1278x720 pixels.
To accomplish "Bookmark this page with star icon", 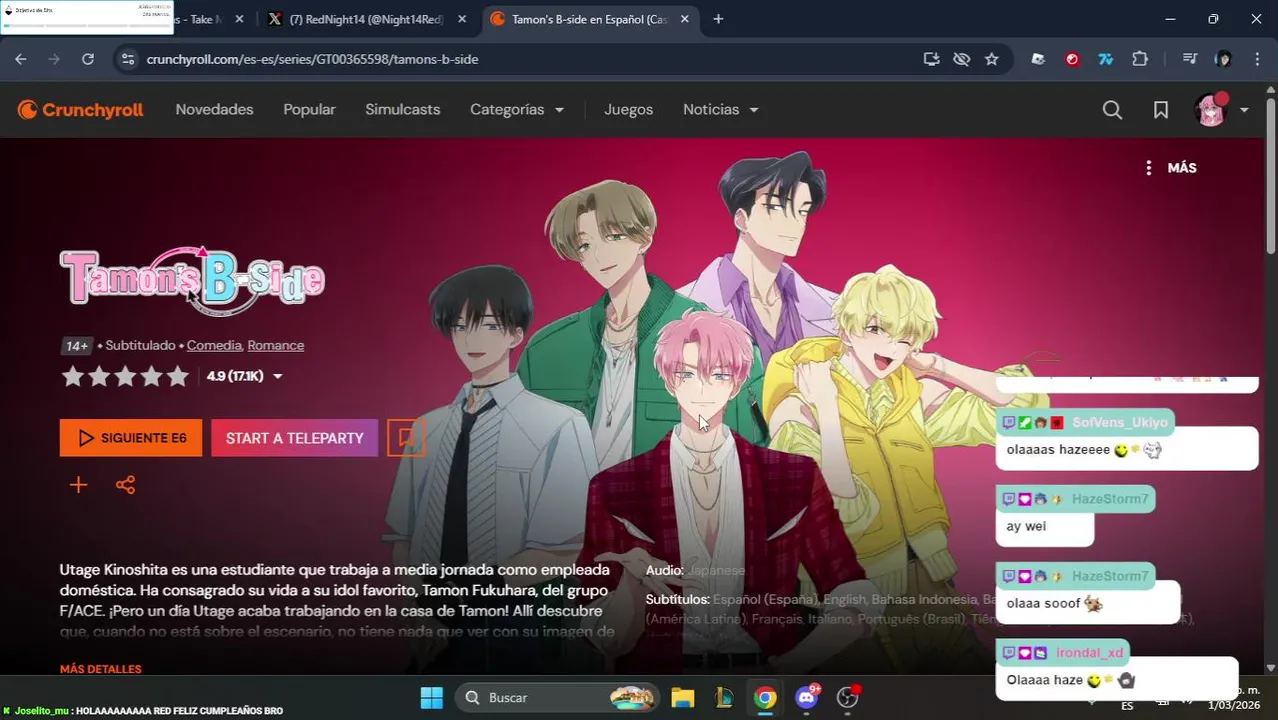I will [x=992, y=59].
